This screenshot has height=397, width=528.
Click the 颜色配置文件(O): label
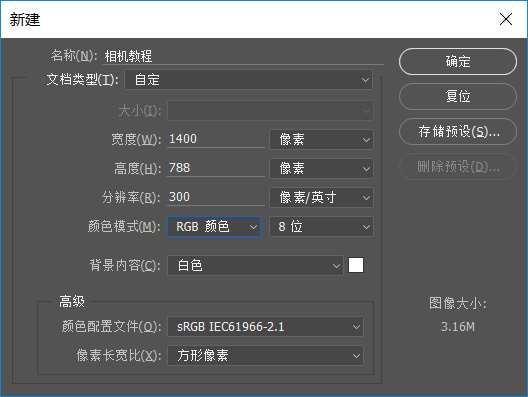[111, 326]
